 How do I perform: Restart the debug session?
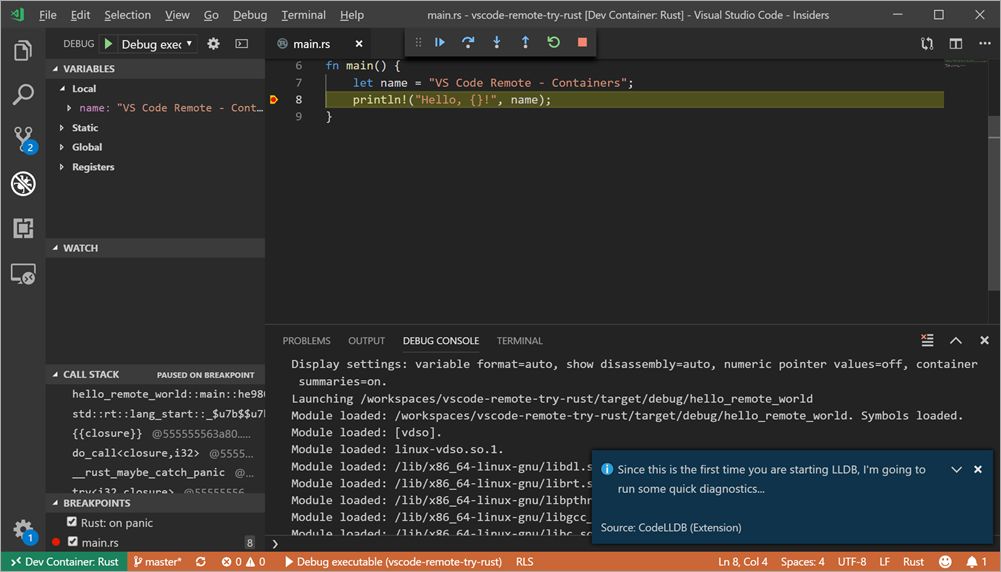553,42
